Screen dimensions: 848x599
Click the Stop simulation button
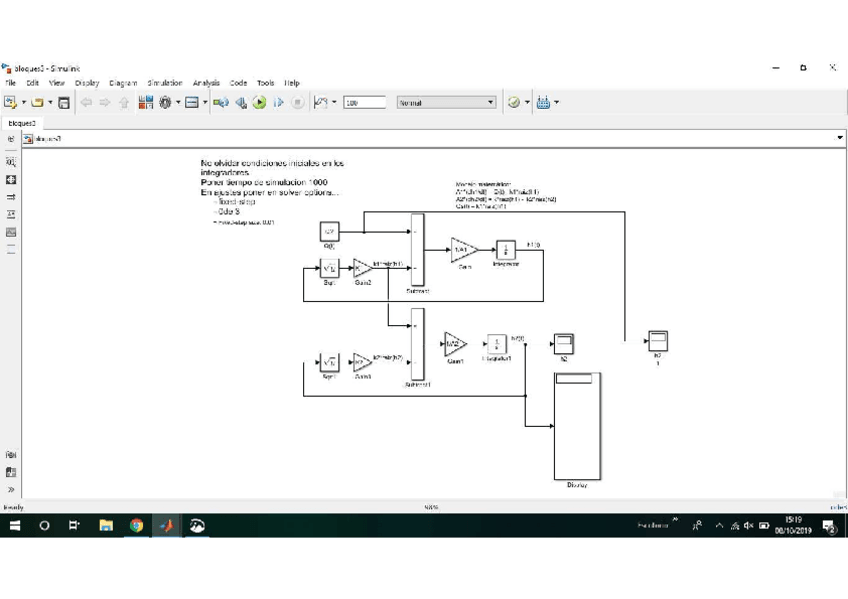coord(297,102)
